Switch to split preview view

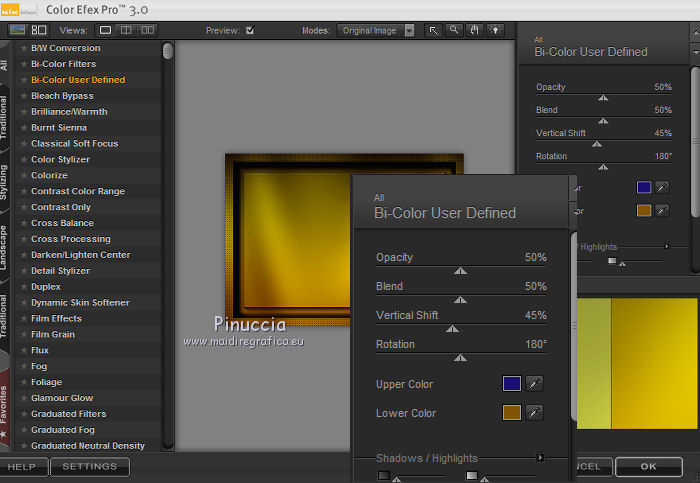[x=126, y=30]
